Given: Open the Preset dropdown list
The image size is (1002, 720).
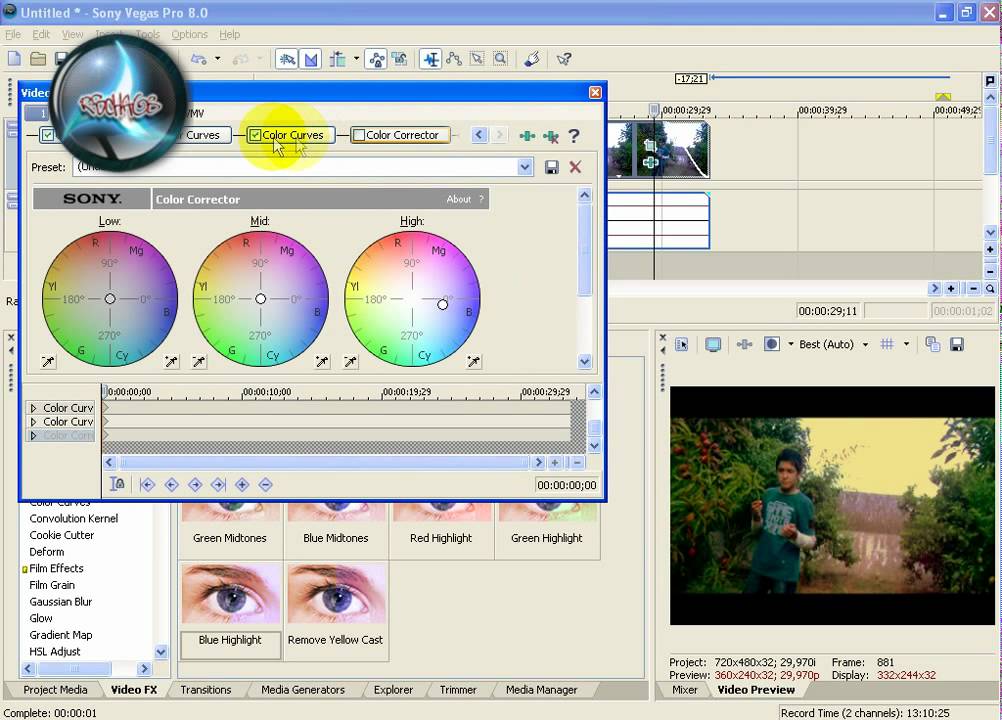Looking at the screenshot, I should point(525,167).
